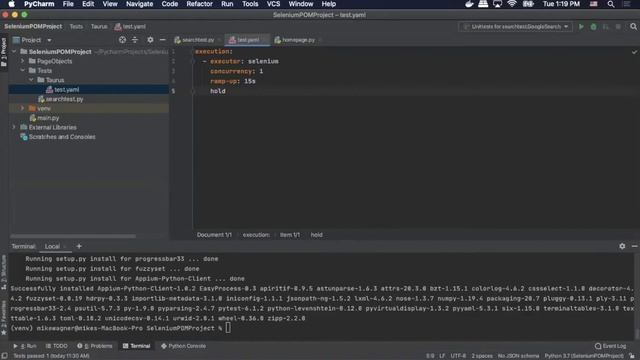Click the Tests breadcrumb in navigation bar
Image resolution: width=640 pixels, height=360 pixels.
(76, 27)
